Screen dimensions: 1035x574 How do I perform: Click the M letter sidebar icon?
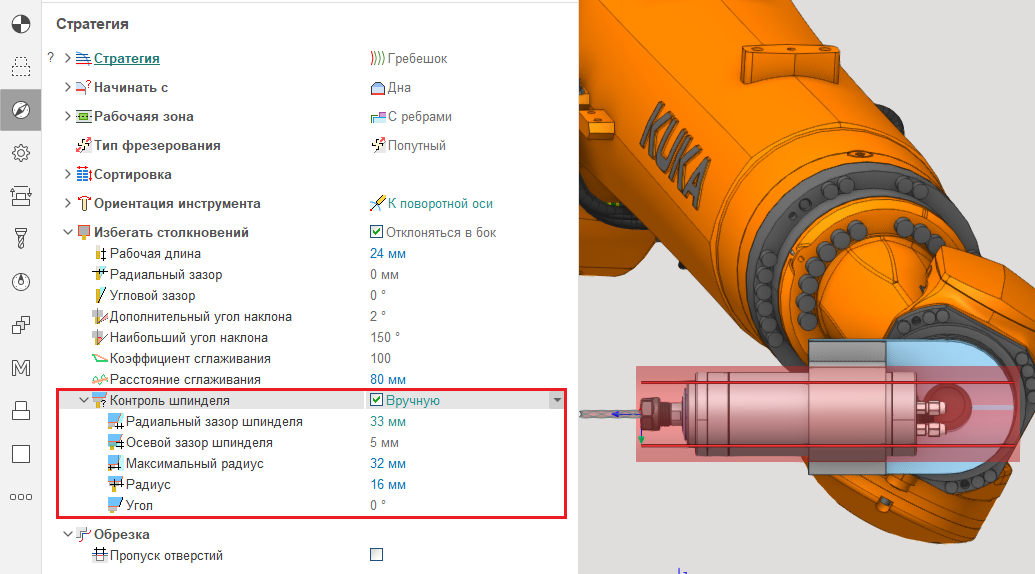(20, 368)
